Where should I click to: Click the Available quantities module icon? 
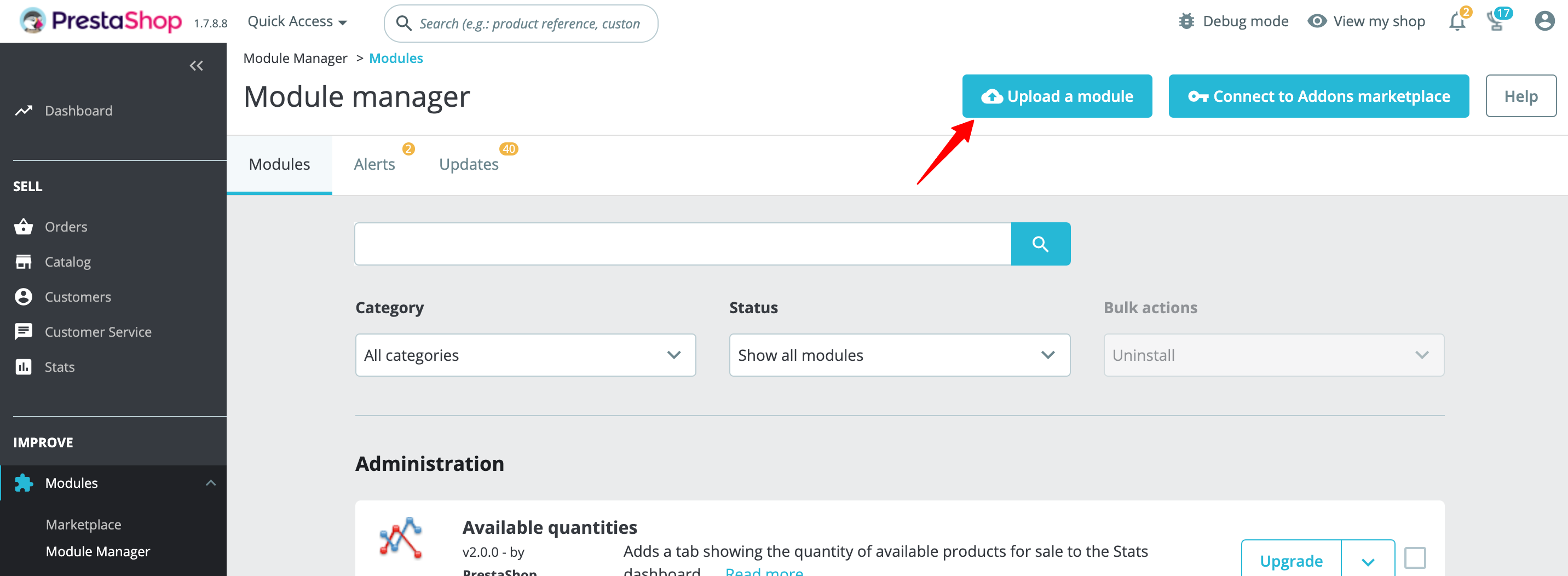[x=401, y=538]
